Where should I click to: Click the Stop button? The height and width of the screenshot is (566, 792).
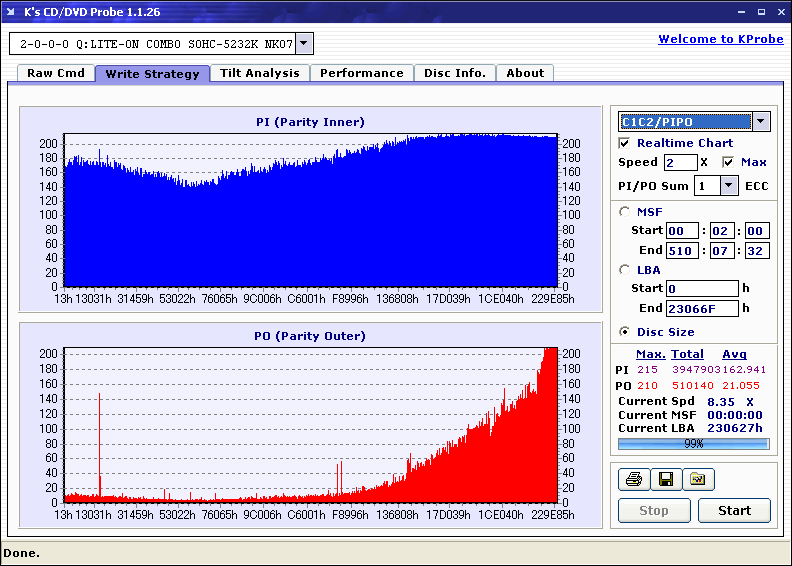[x=654, y=510]
